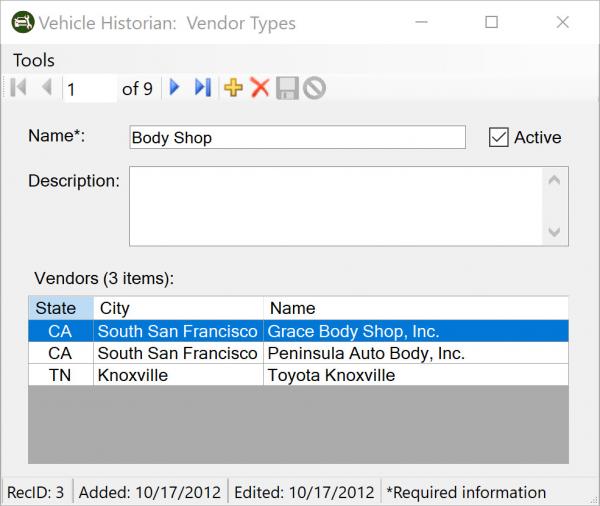Cancel edits with the gray cancel icon

(x=314, y=88)
